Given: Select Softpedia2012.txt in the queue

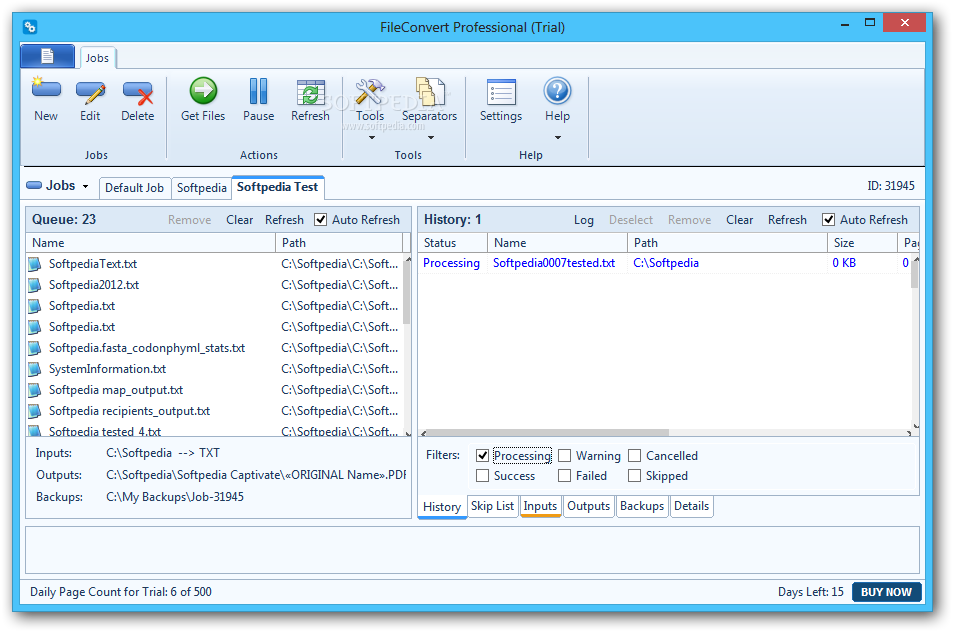Looking at the screenshot, I should click(x=94, y=285).
